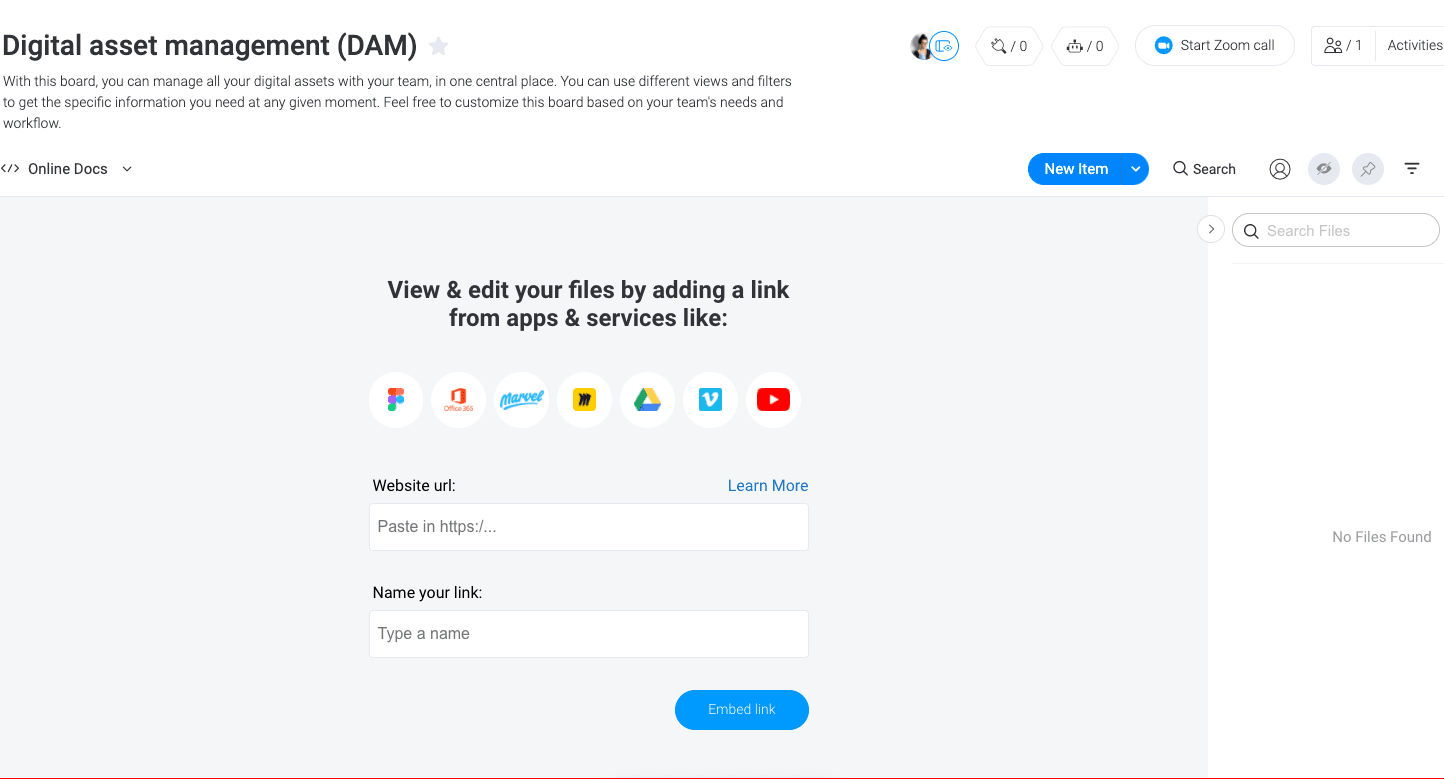
Task: Open board integrations via the plug icon
Action: pos(1008,45)
